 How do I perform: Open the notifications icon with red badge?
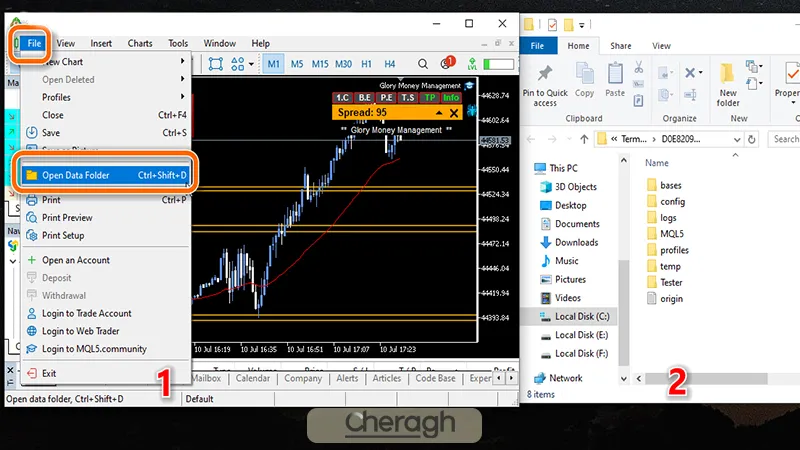(447, 64)
